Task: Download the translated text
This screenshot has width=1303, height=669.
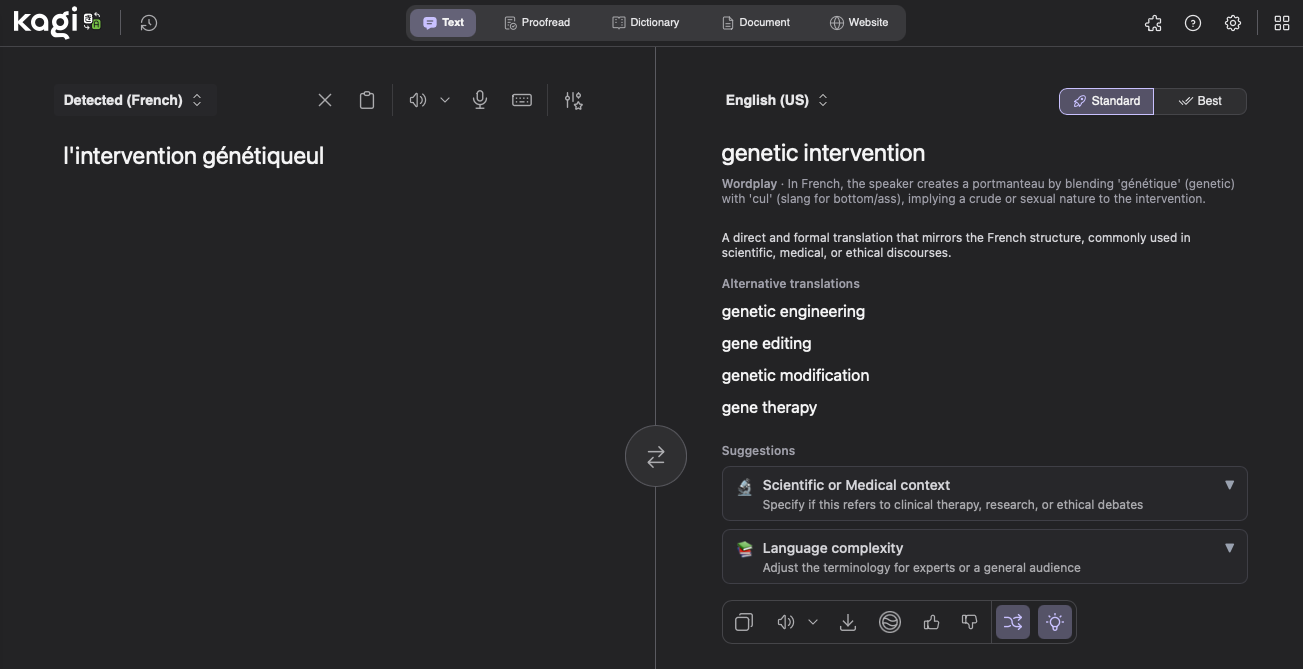Action: pos(848,622)
